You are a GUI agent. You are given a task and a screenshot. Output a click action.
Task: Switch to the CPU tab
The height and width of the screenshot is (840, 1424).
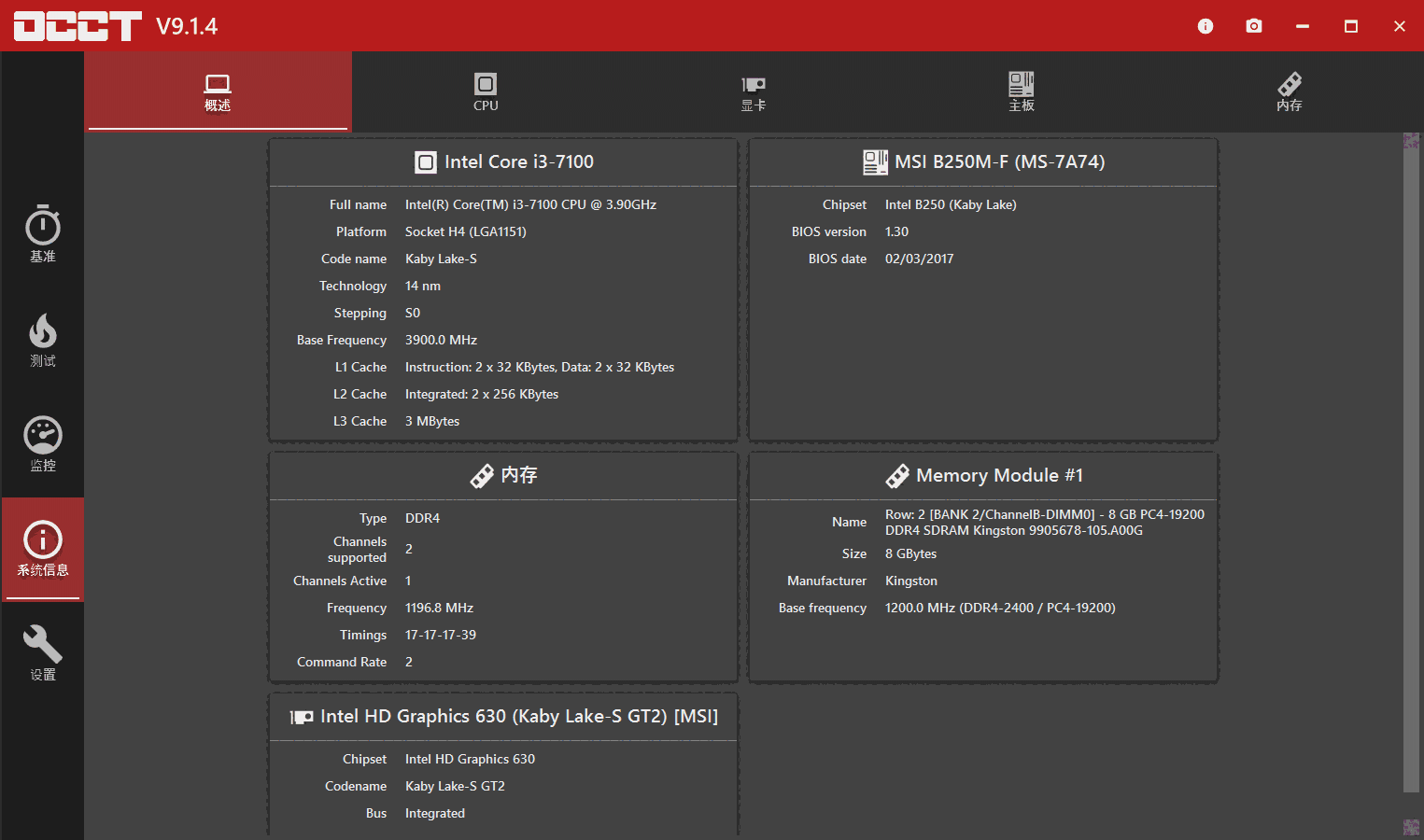(x=486, y=92)
